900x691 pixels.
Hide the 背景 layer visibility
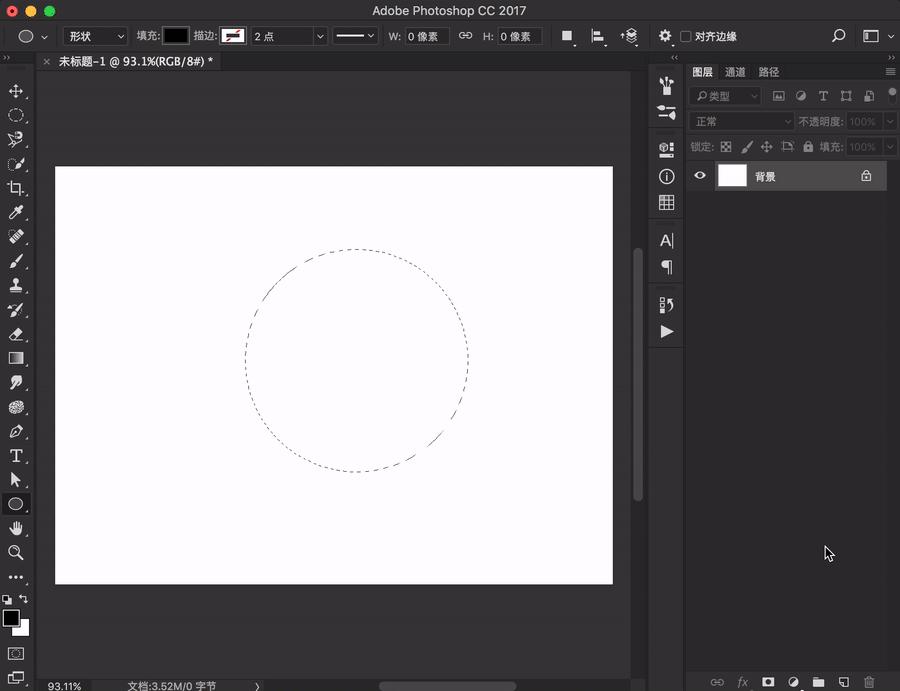[x=700, y=176]
